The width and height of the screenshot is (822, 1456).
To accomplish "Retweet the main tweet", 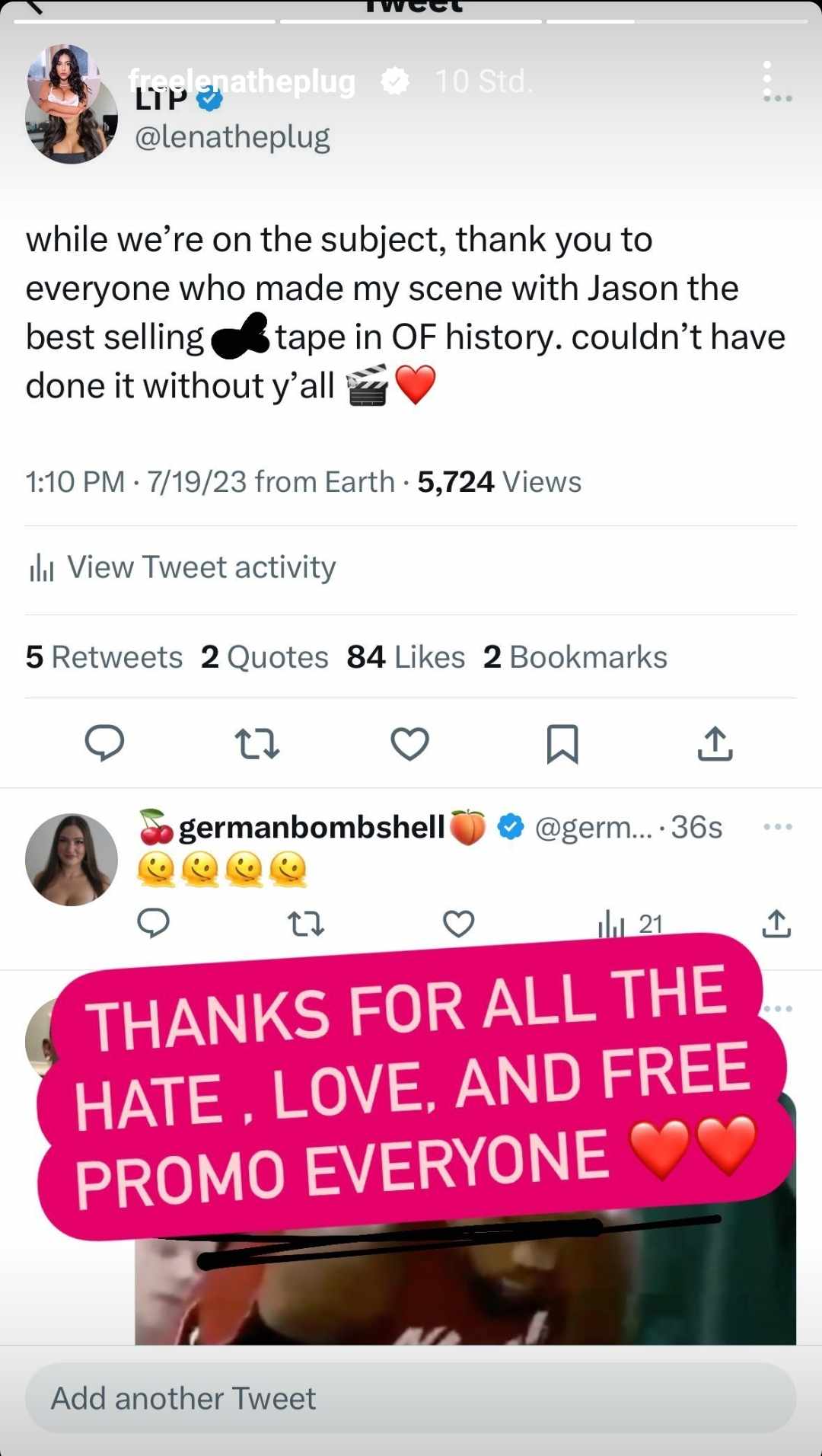I will [x=257, y=744].
